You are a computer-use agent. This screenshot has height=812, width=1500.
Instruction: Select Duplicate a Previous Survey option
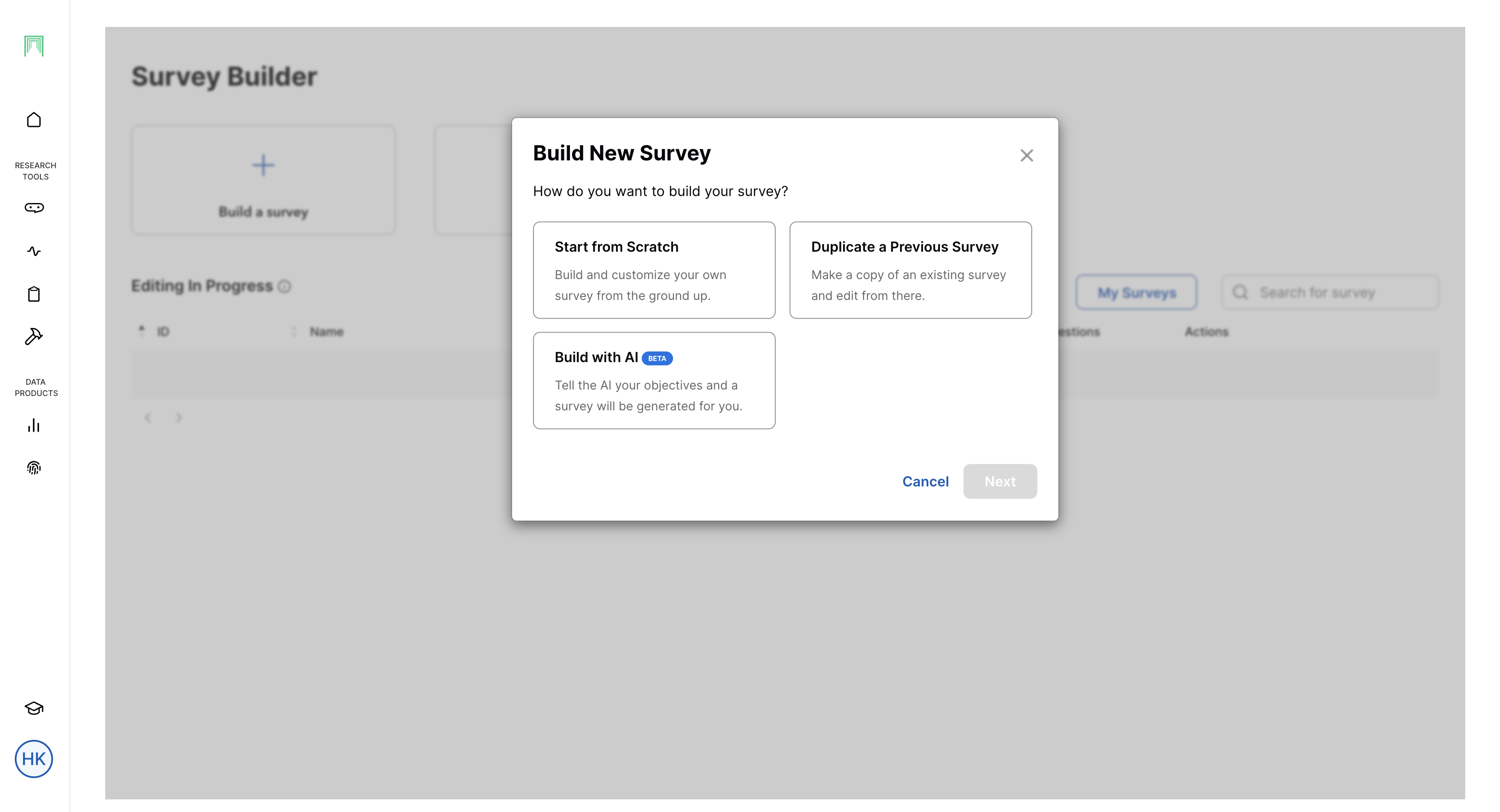click(910, 270)
